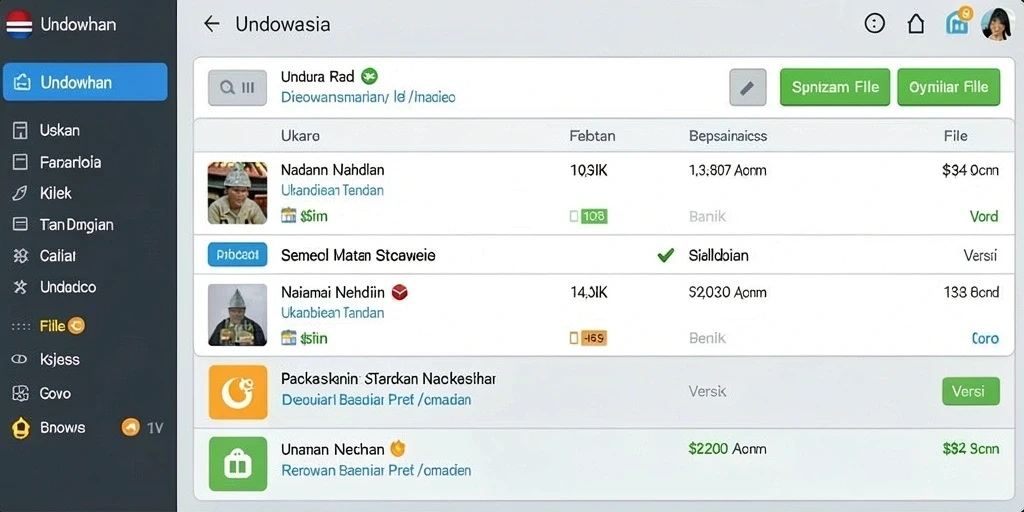
Task: Open the blue store icon with badge
Action: pos(958,21)
